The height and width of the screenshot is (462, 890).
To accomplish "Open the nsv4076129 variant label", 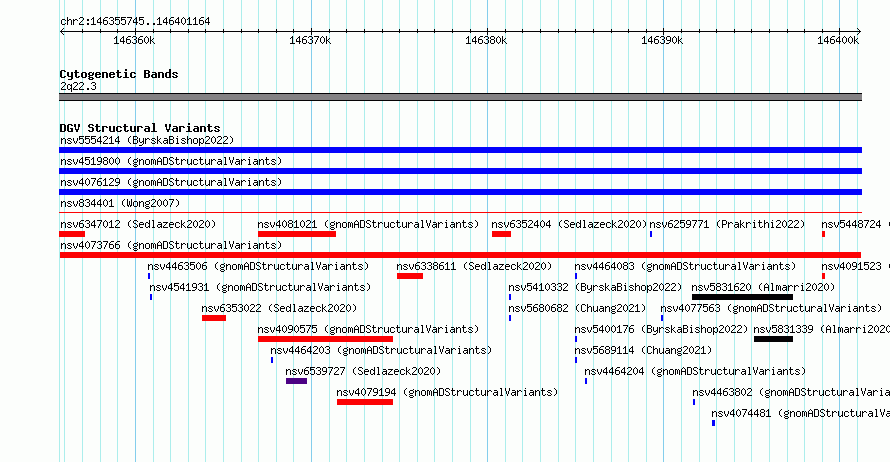I will point(171,182).
